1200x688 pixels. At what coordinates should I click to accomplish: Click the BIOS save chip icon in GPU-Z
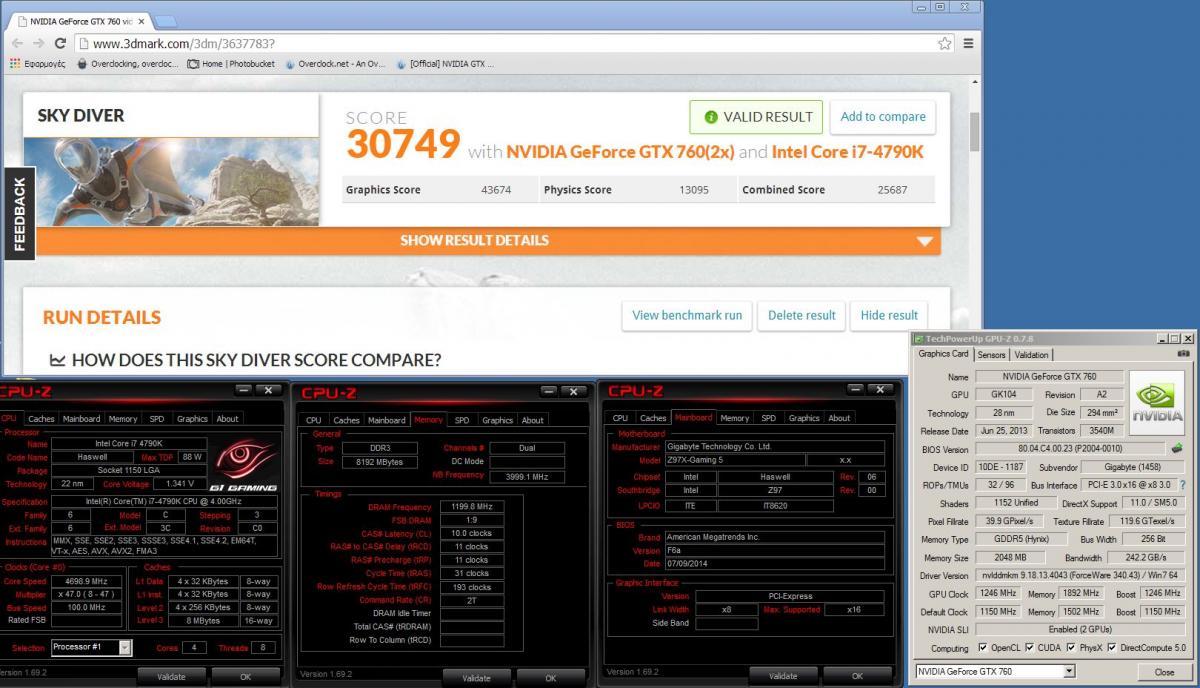pyautogui.click(x=1176, y=448)
